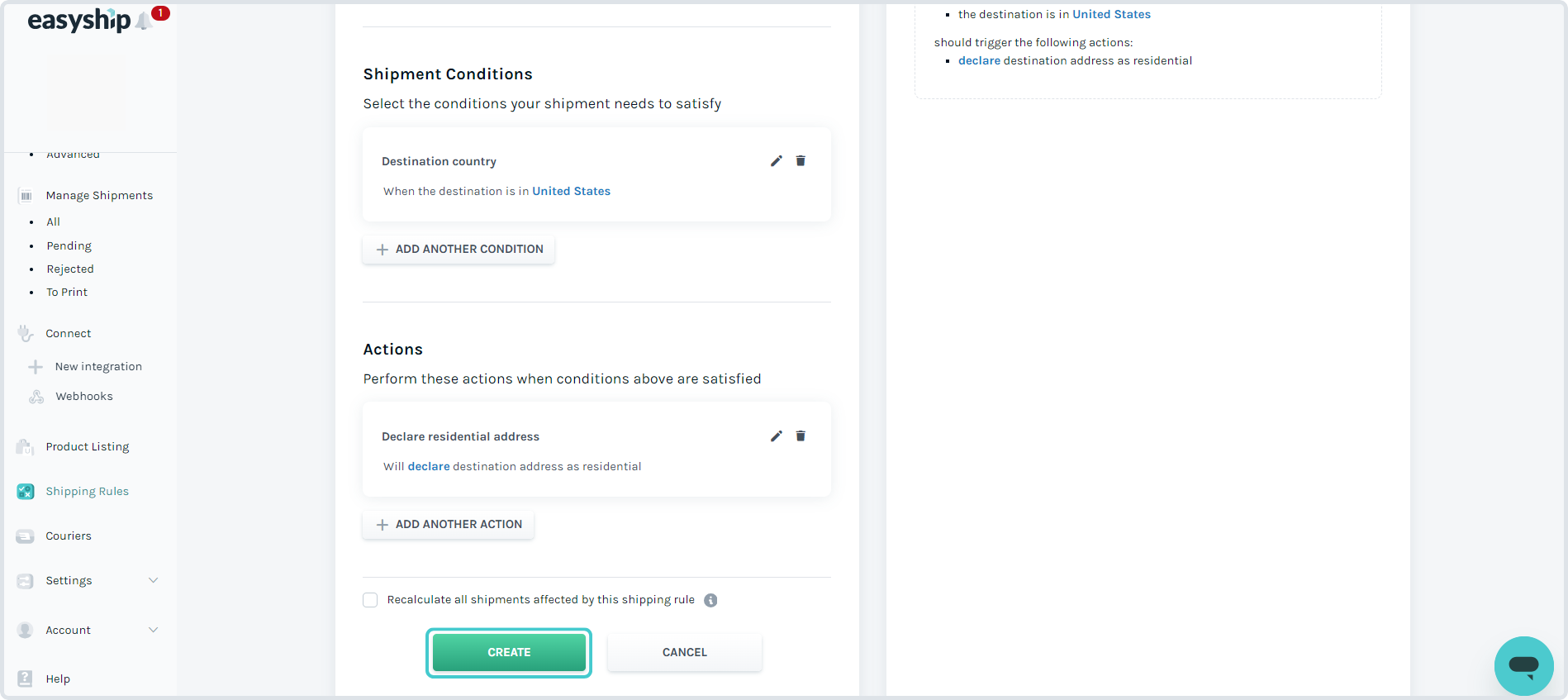View Pending shipments list
1568x700 pixels.
pyautogui.click(x=69, y=246)
